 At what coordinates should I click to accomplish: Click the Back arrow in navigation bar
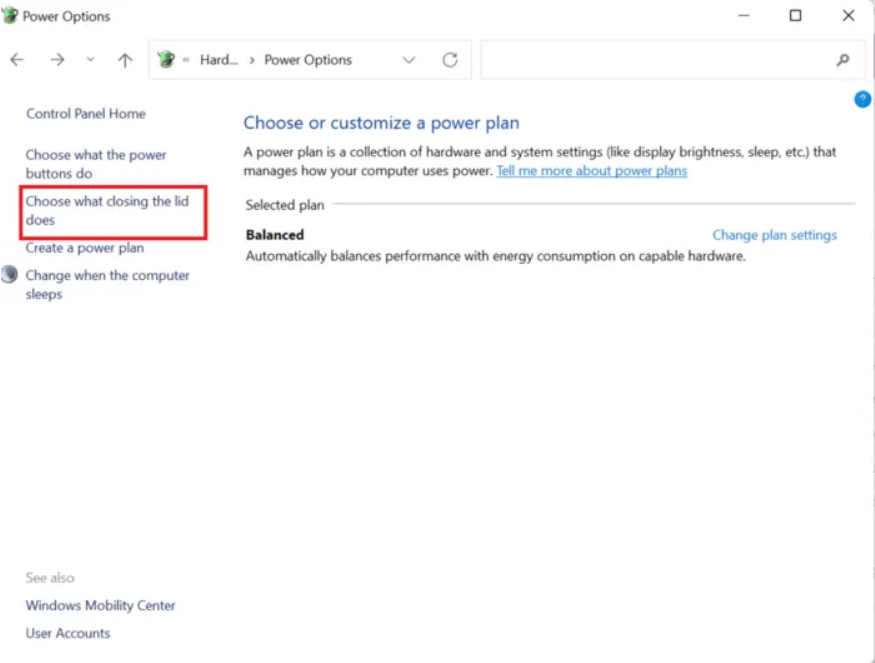click(x=17, y=60)
